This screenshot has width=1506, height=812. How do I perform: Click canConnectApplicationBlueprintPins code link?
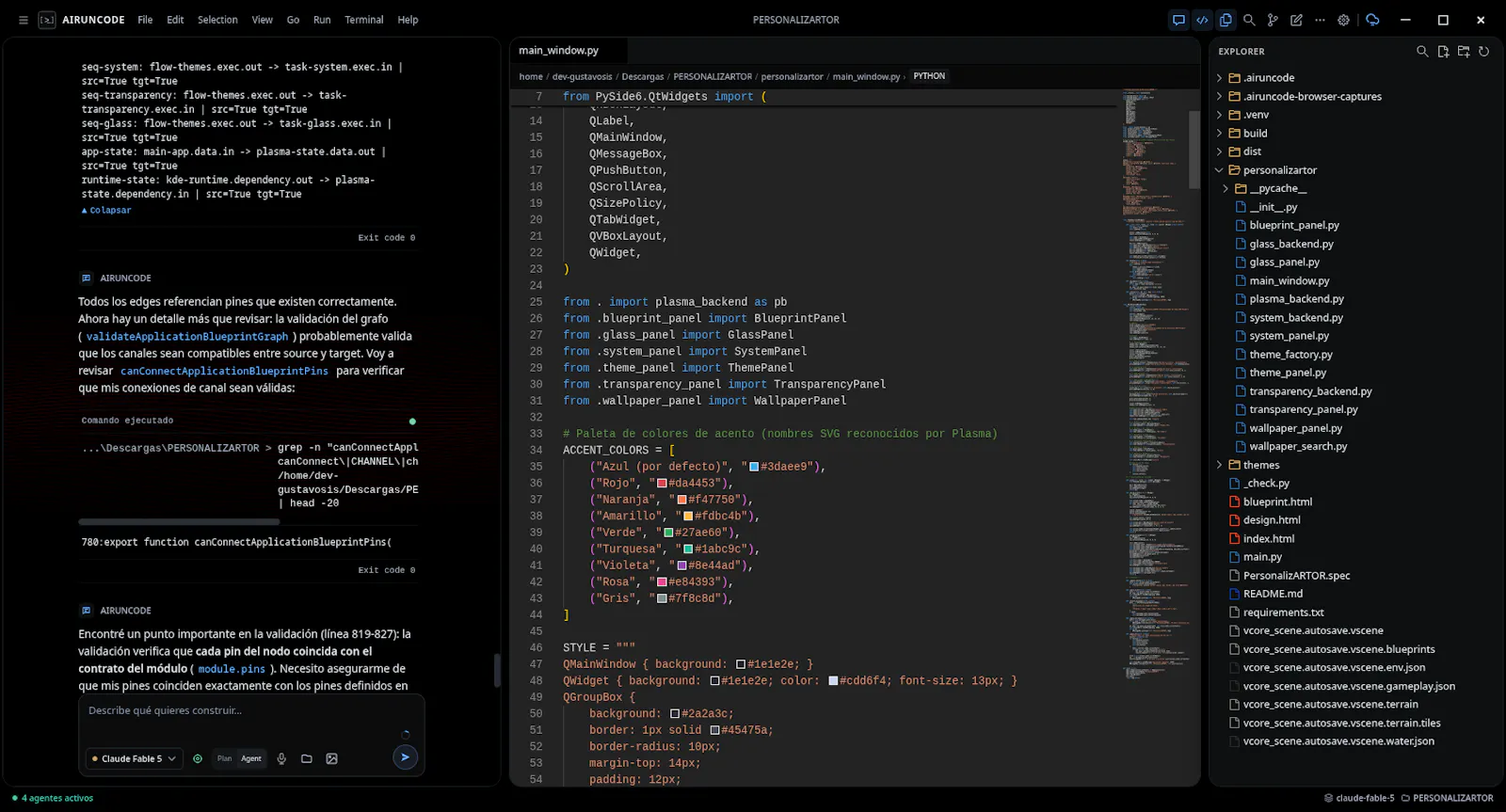coord(224,372)
